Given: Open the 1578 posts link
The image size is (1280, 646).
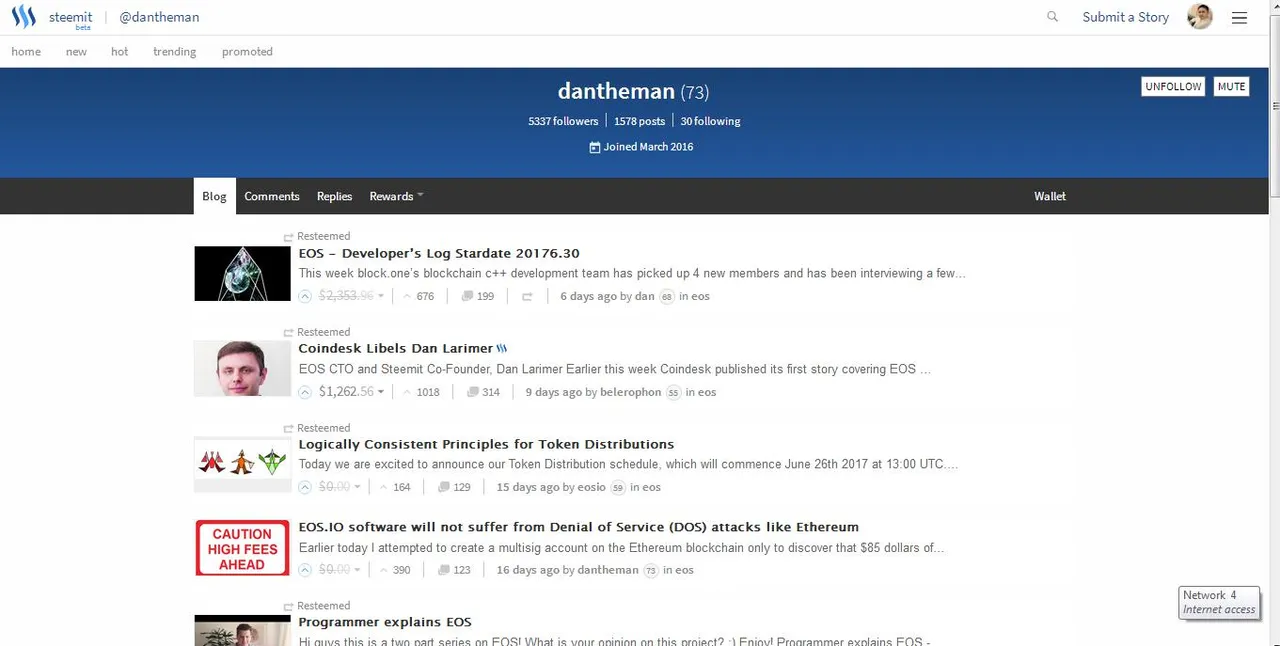Looking at the screenshot, I should point(639,121).
